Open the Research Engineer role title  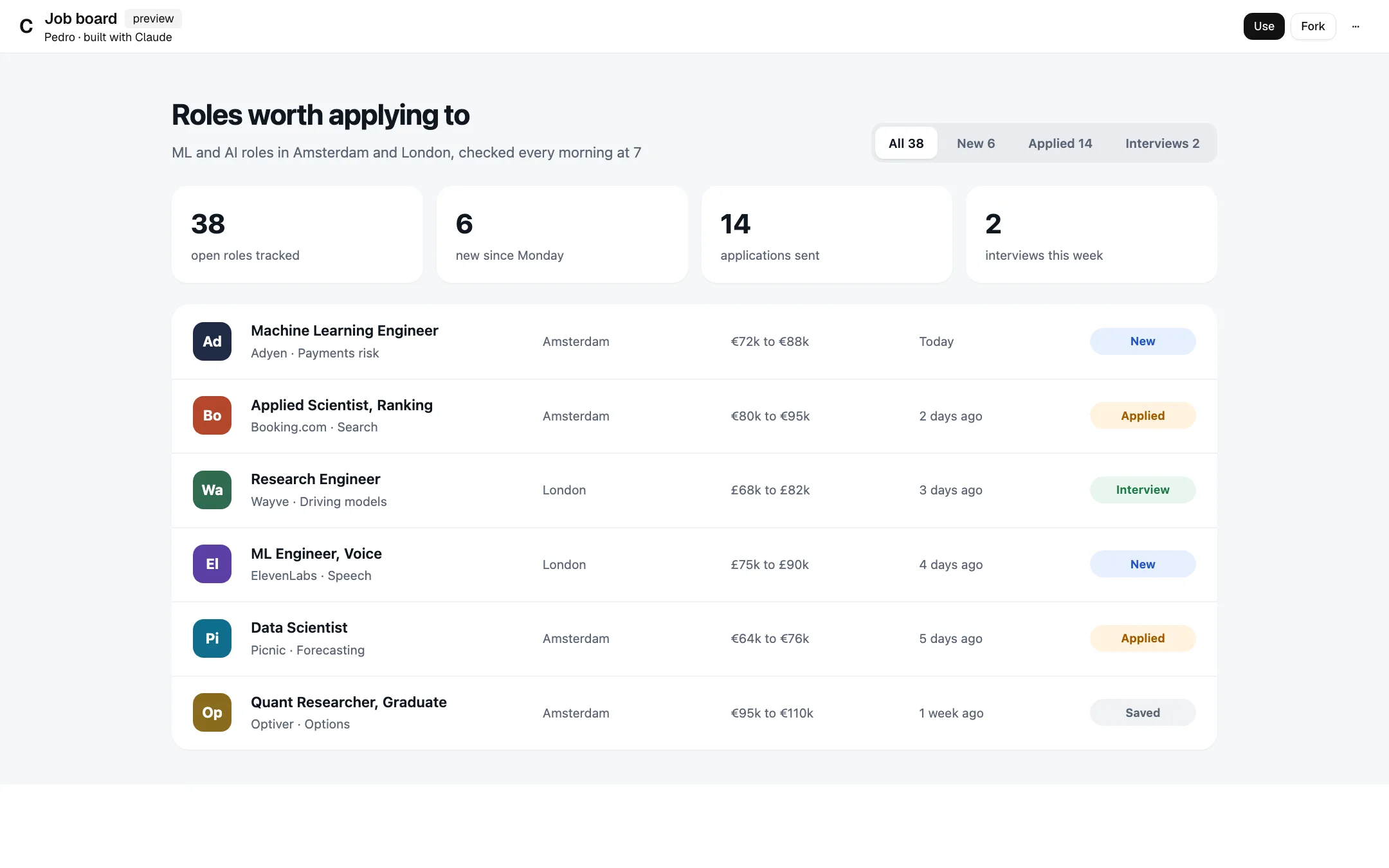tap(315, 479)
